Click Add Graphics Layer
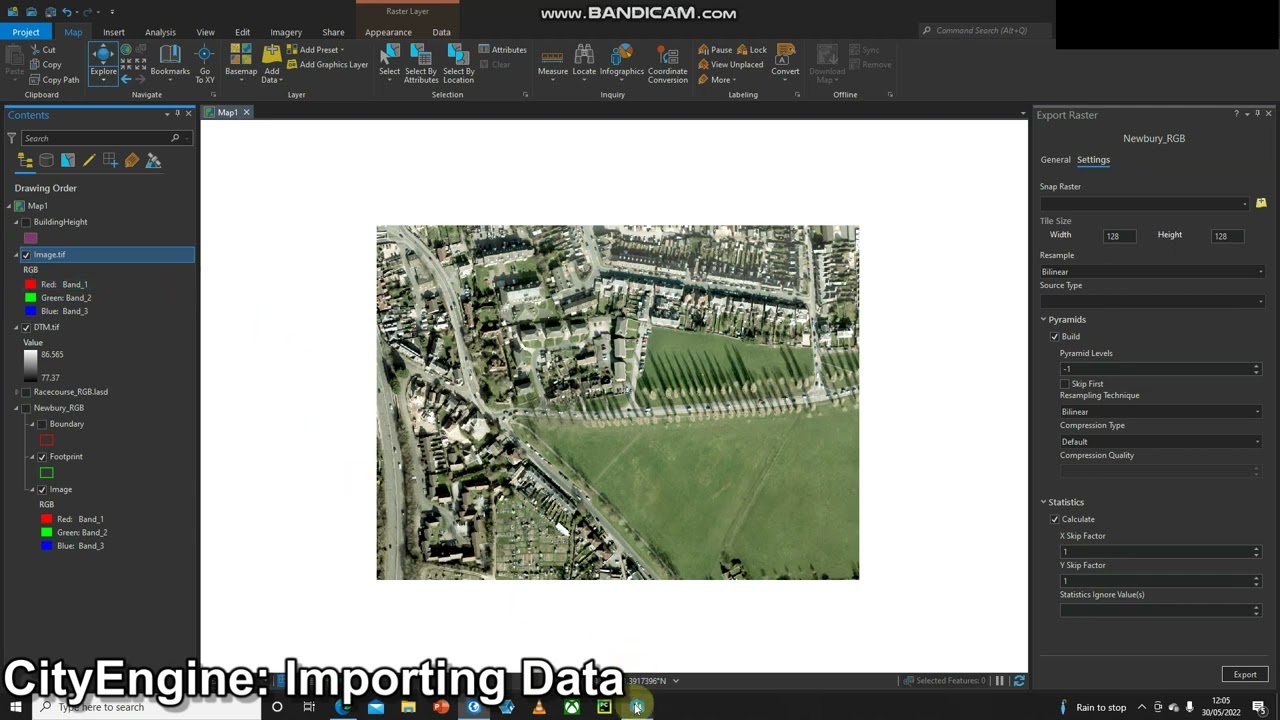 tap(327, 65)
